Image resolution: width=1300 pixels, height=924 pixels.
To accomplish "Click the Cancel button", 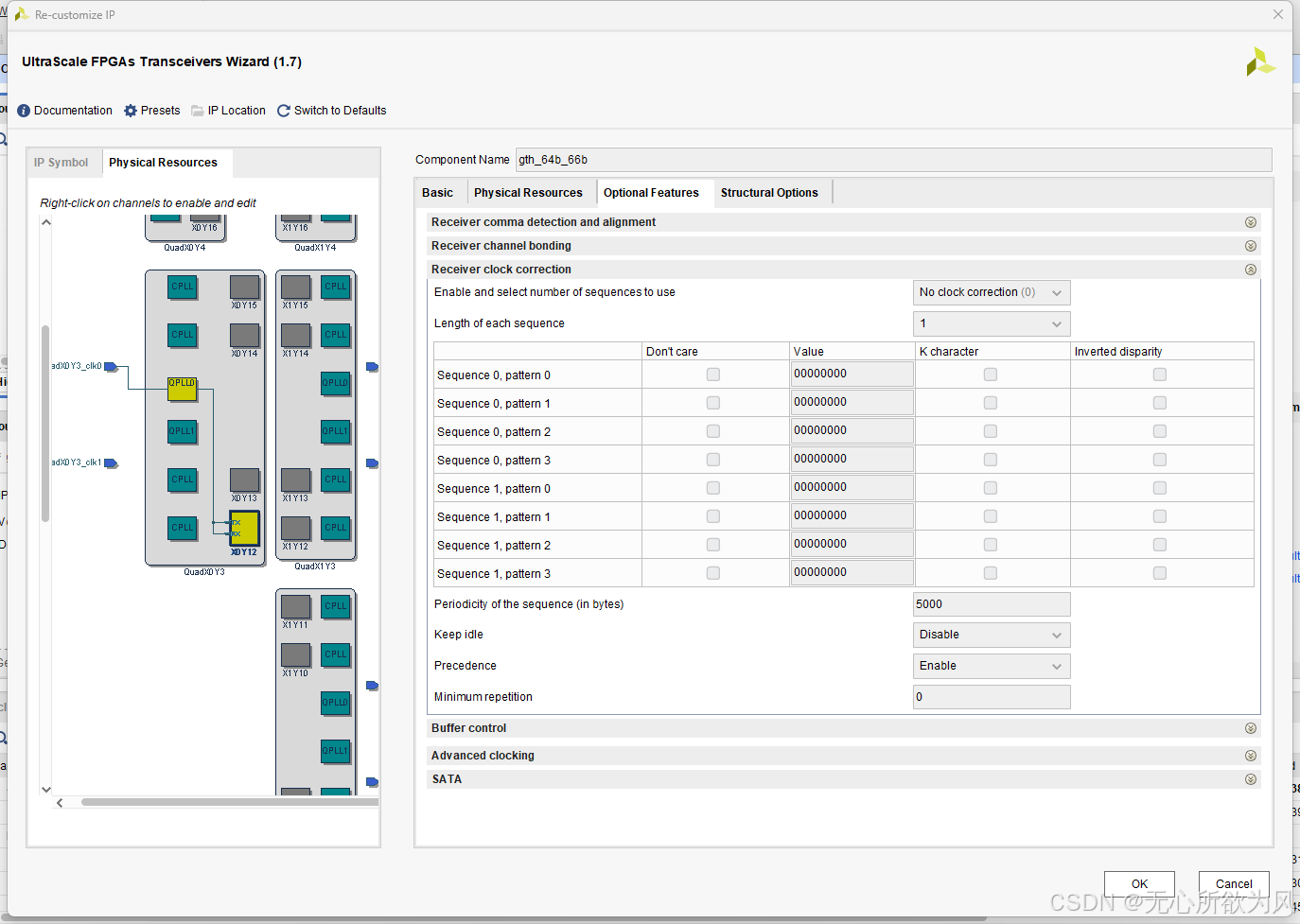I will (x=1234, y=884).
